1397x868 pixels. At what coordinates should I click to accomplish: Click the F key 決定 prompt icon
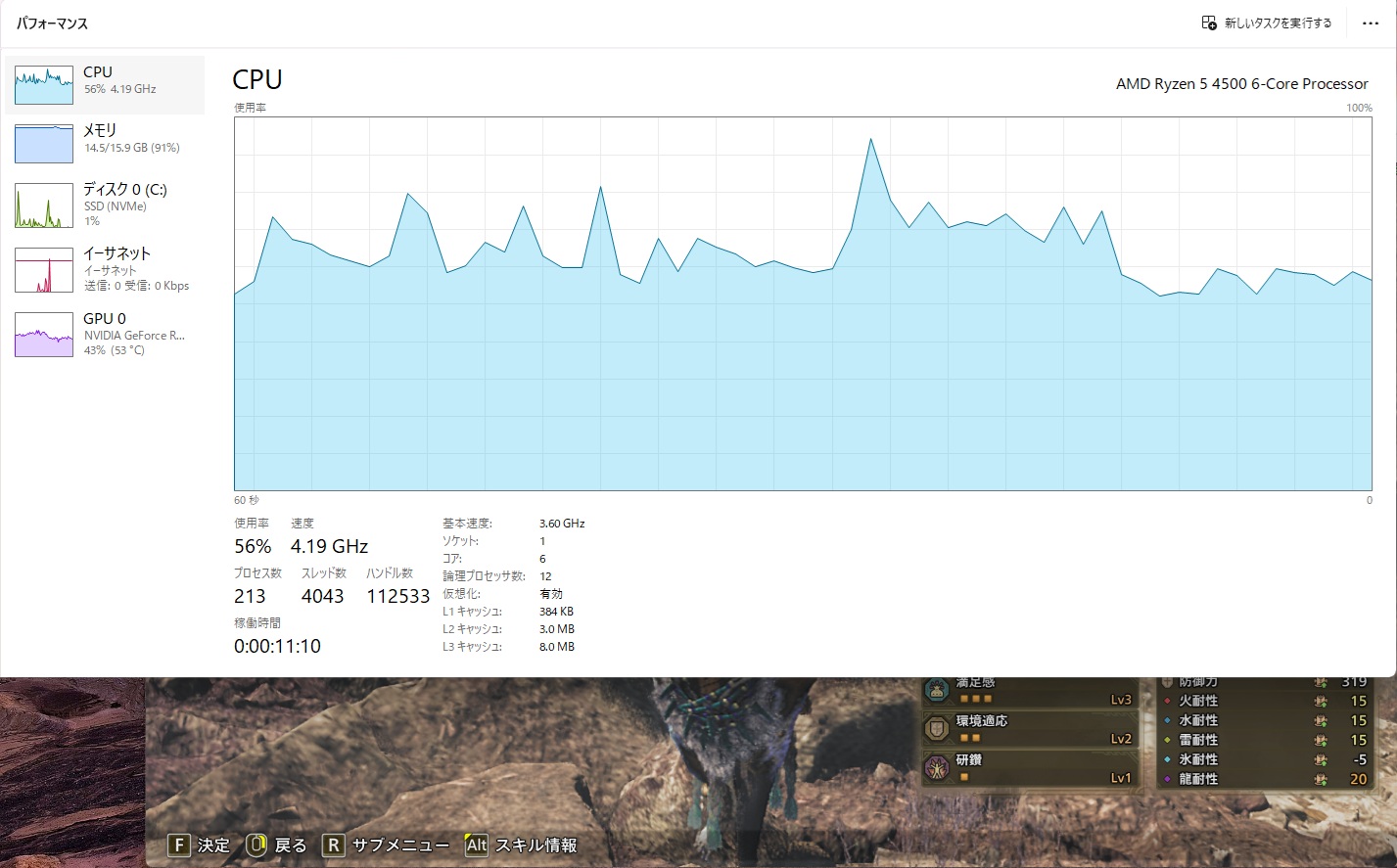point(178,845)
